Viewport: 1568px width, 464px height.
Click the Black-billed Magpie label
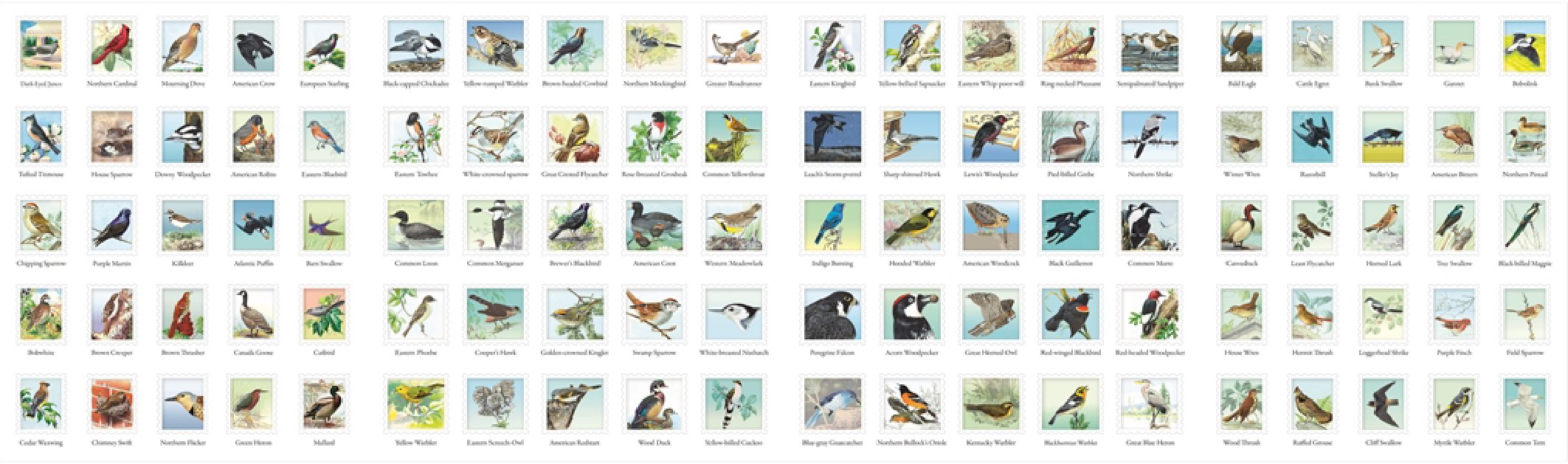click(1524, 263)
